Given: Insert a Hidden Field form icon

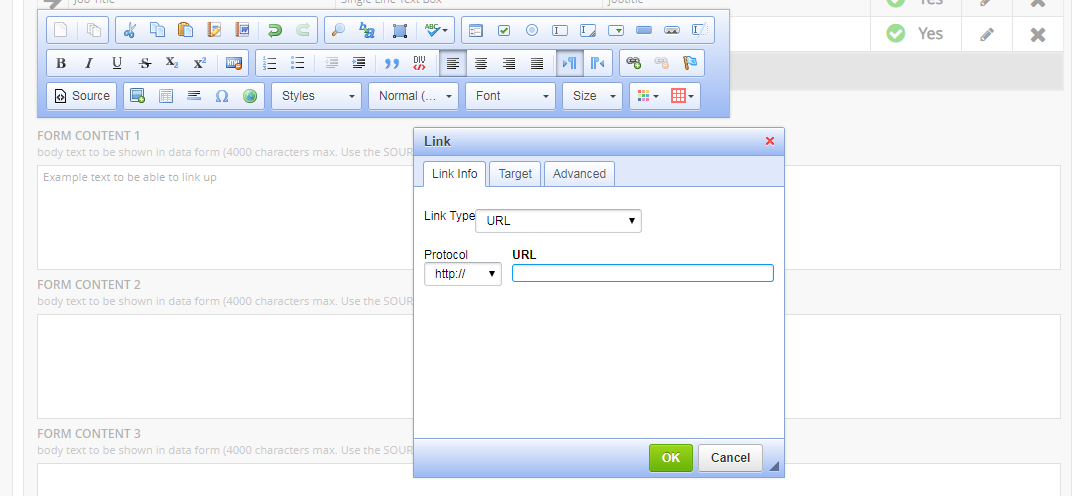Looking at the screenshot, I should pyautogui.click(x=699, y=30).
